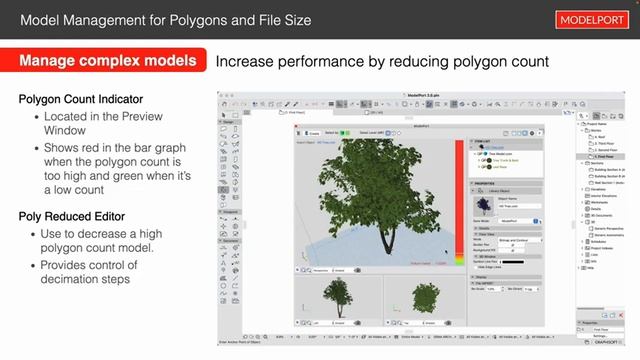Select 2. Second Floor in the Navigator
The height and width of the screenshot is (360, 640).
point(603,150)
